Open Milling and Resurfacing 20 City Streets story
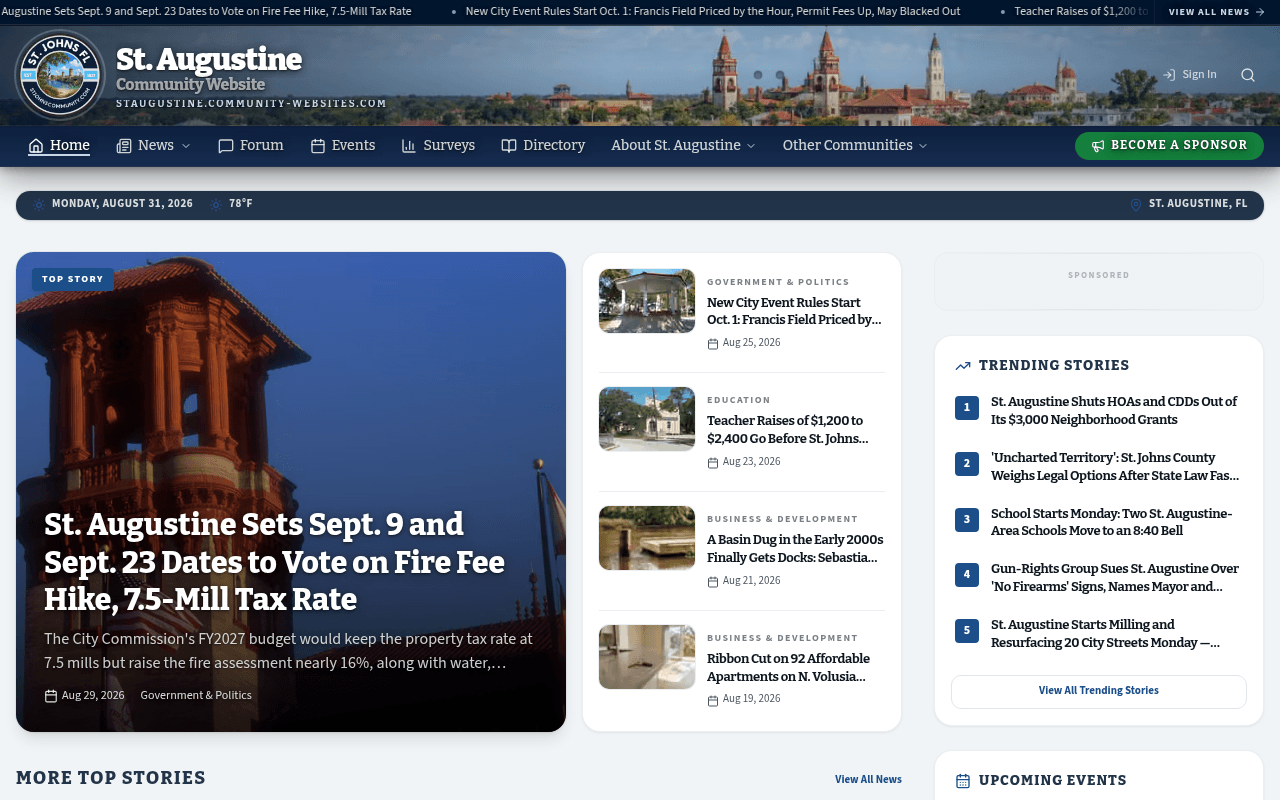The height and width of the screenshot is (800, 1280). (1105, 634)
